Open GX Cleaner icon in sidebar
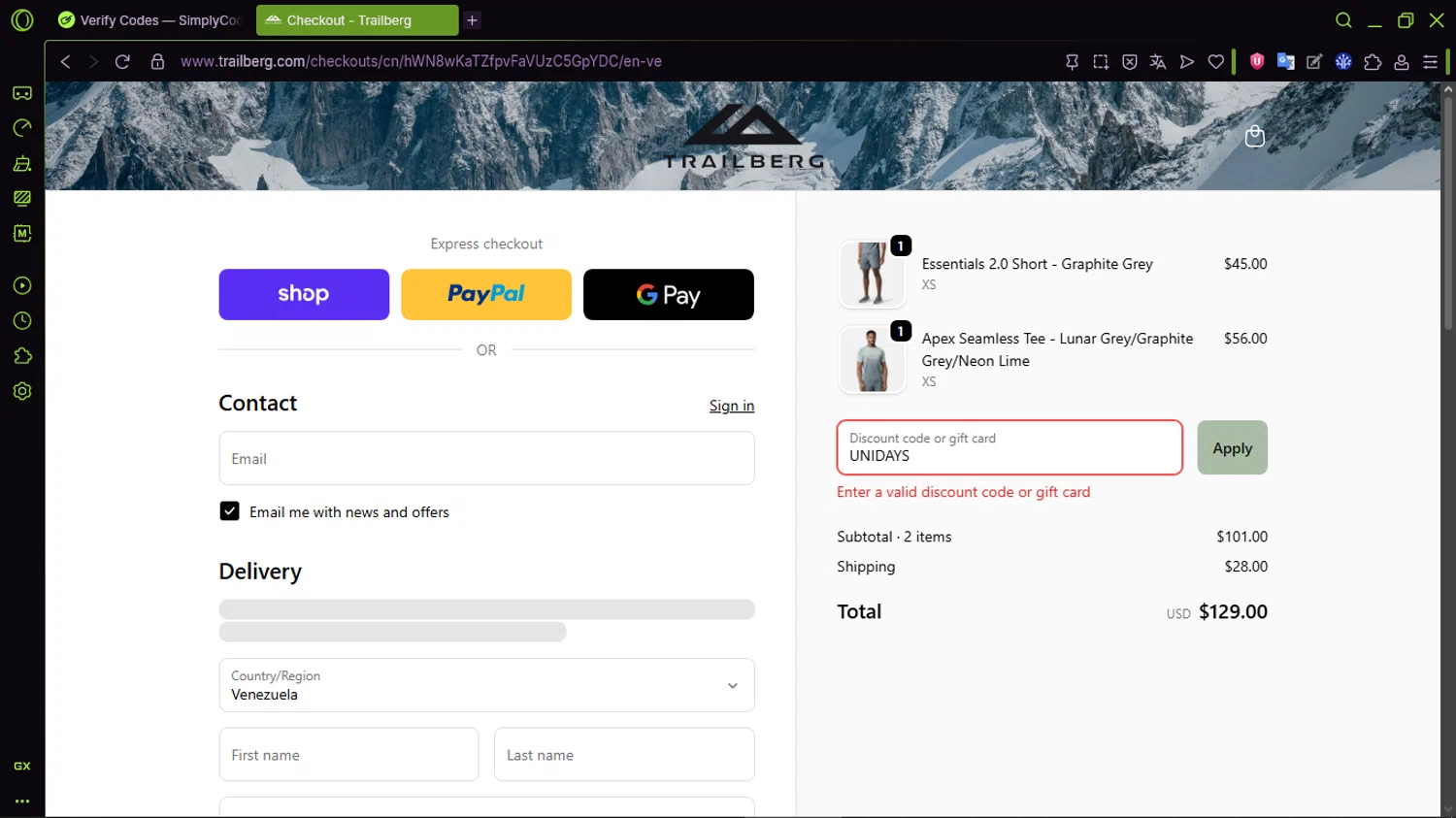 pos(21,163)
